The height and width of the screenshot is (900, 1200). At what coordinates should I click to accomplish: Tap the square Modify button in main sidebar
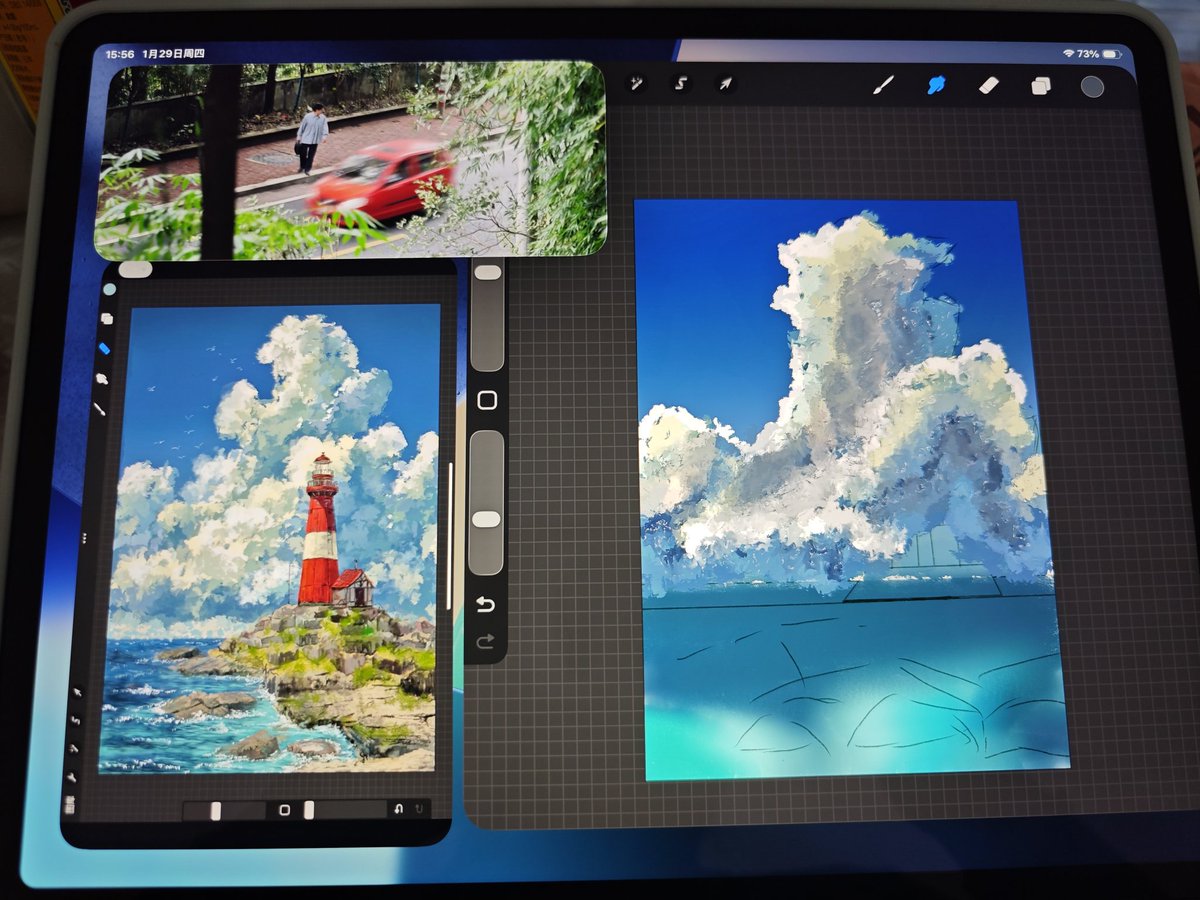[x=487, y=401]
